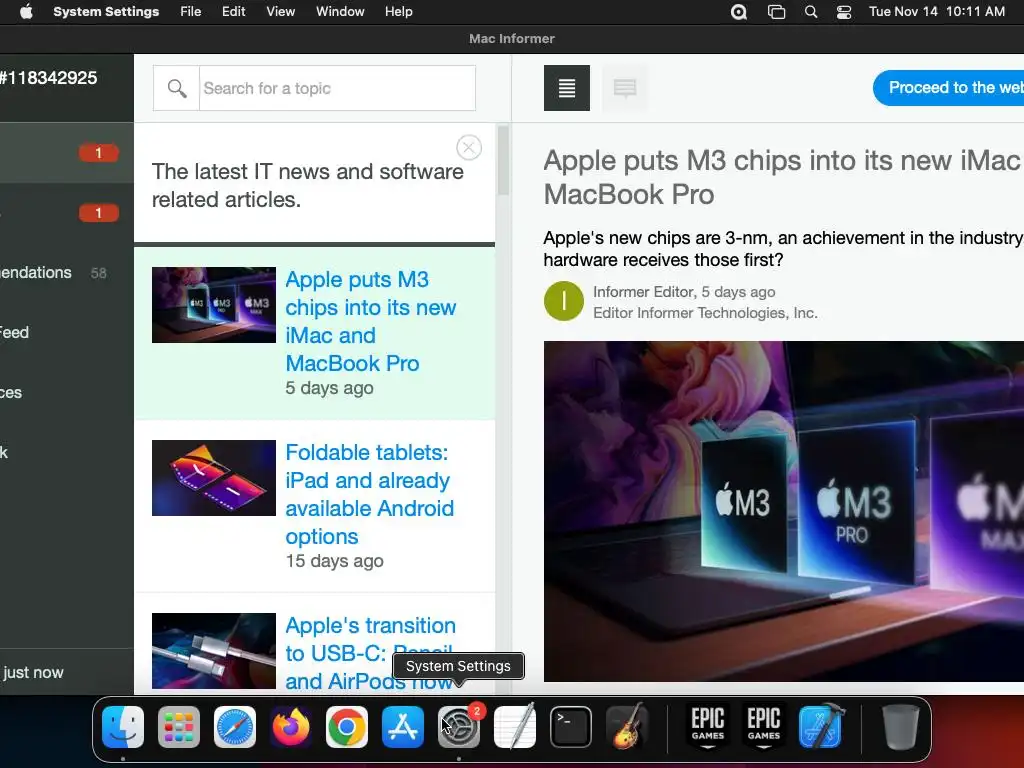
Task: Click the large M3 chips article image
Action: pyautogui.click(x=784, y=511)
